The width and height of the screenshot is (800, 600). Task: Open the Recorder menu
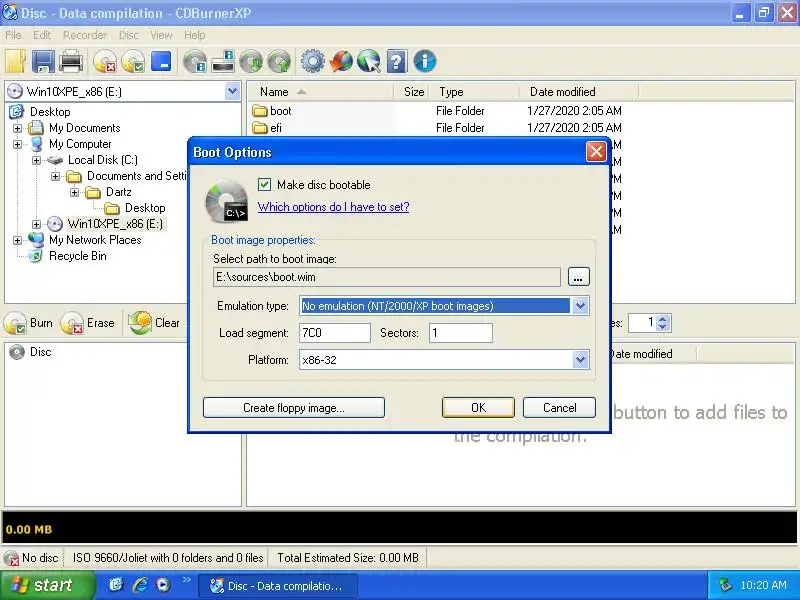click(x=85, y=35)
